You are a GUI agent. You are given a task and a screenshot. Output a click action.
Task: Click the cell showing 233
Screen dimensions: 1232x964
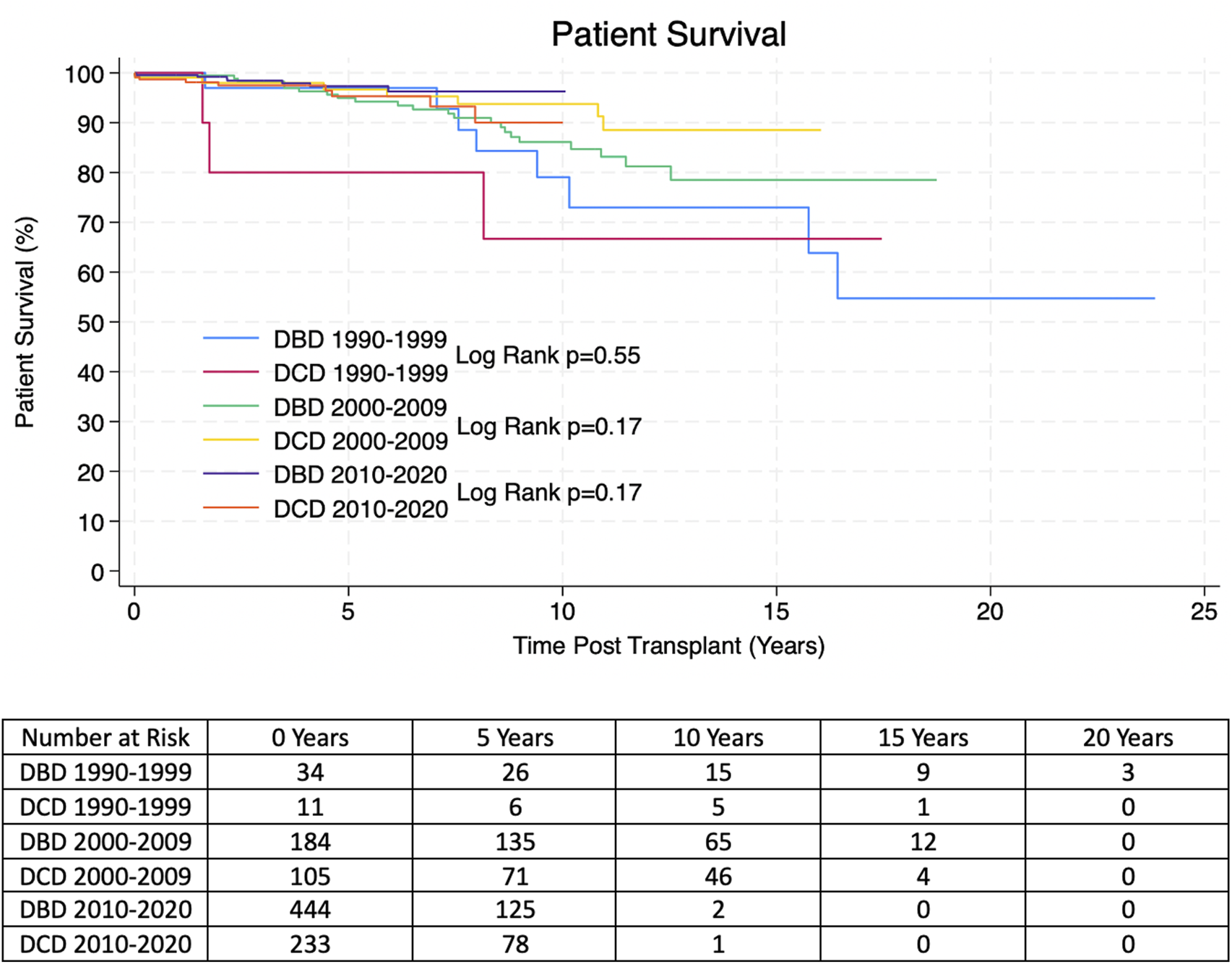[x=310, y=944]
